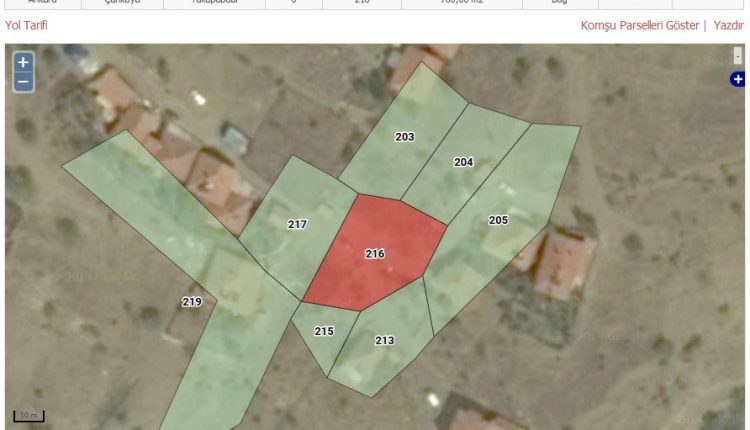The width and height of the screenshot is (750, 430).
Task: Pick parcel 205 on the map
Action: click(499, 220)
